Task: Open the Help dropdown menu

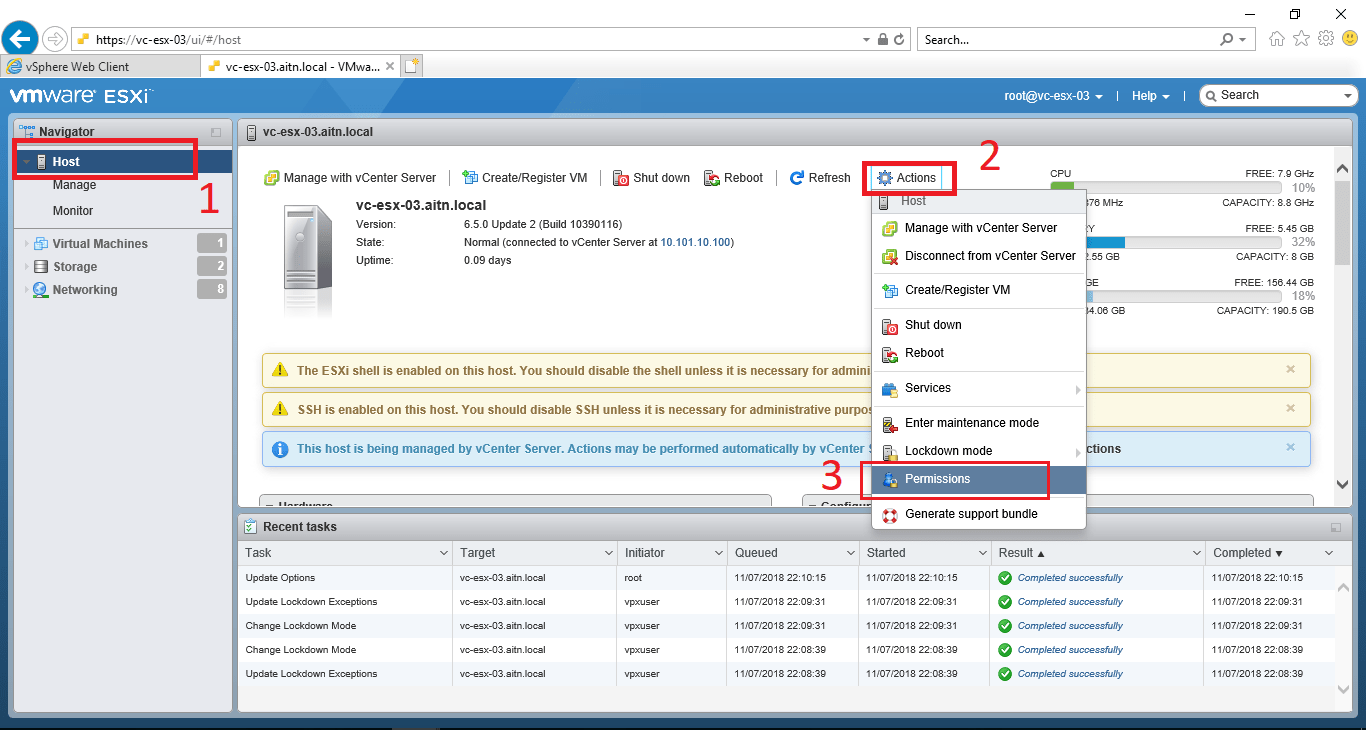Action: coord(1150,96)
